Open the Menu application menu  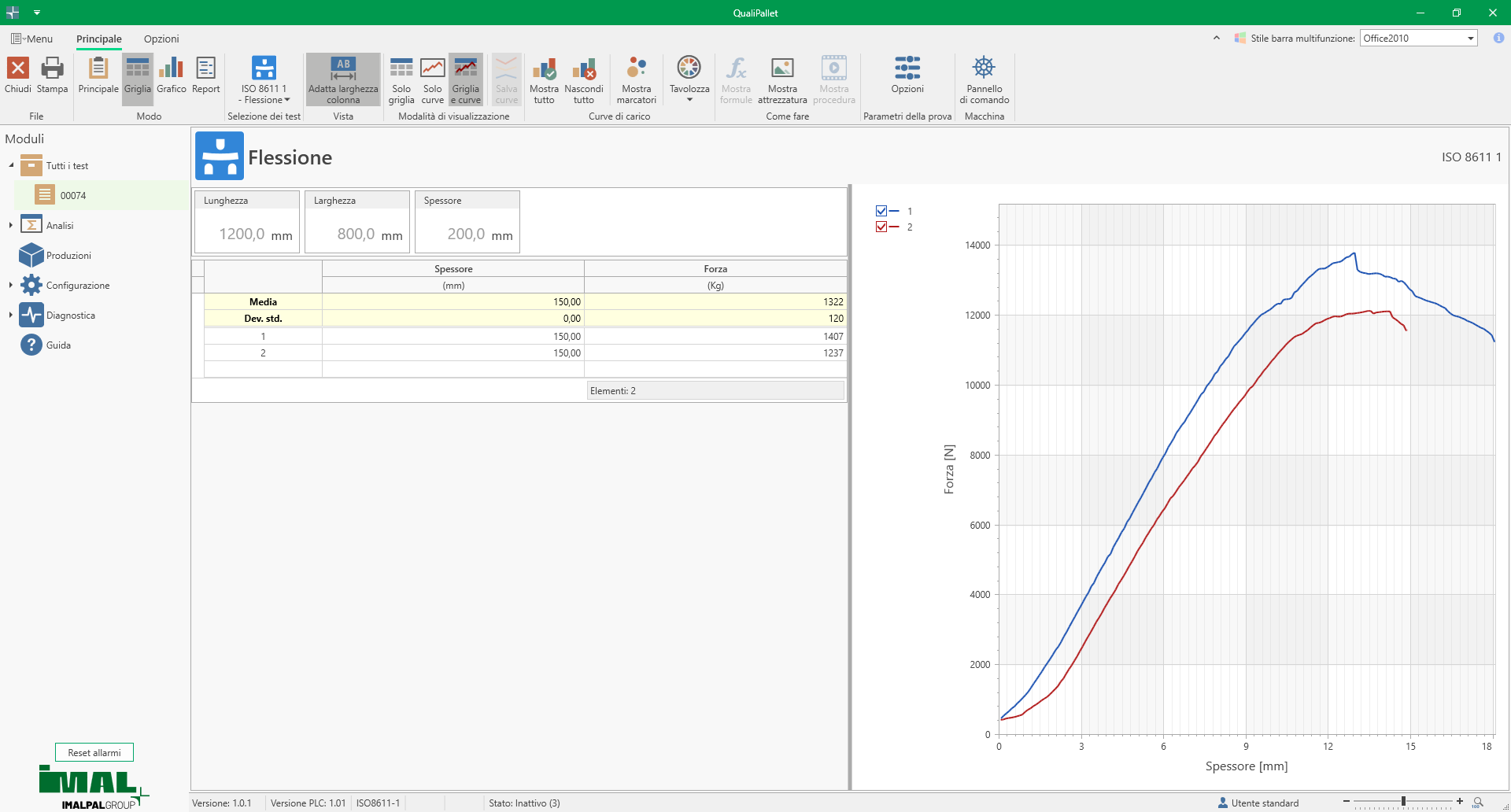[x=32, y=39]
